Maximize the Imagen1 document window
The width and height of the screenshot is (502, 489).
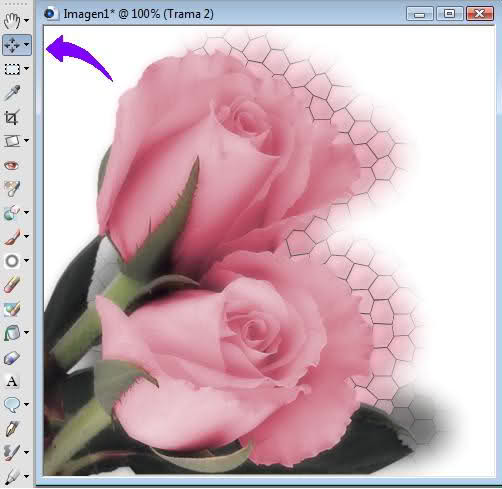[449, 14]
